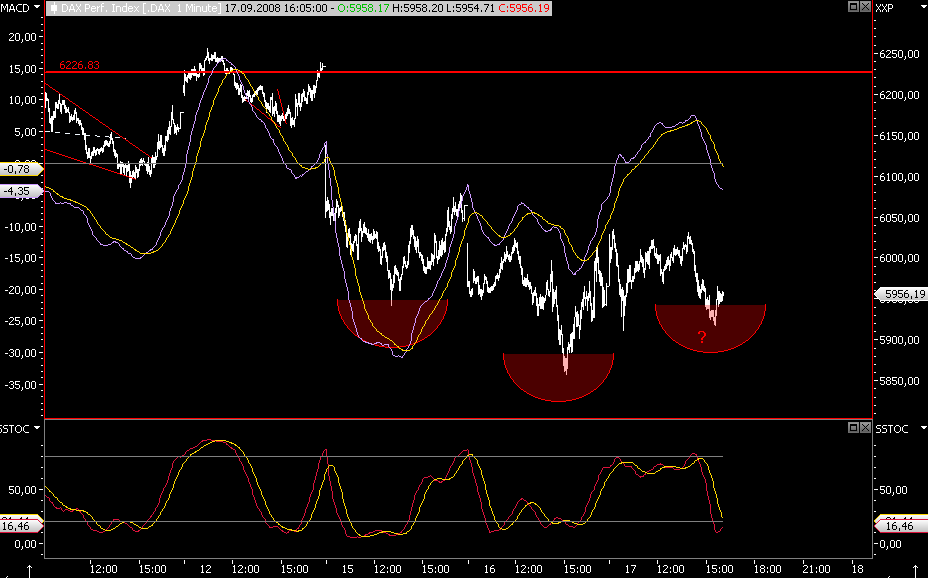Click the -35,00 MACD axis label
Viewport: 928px width, 578px height.
[x=20, y=385]
